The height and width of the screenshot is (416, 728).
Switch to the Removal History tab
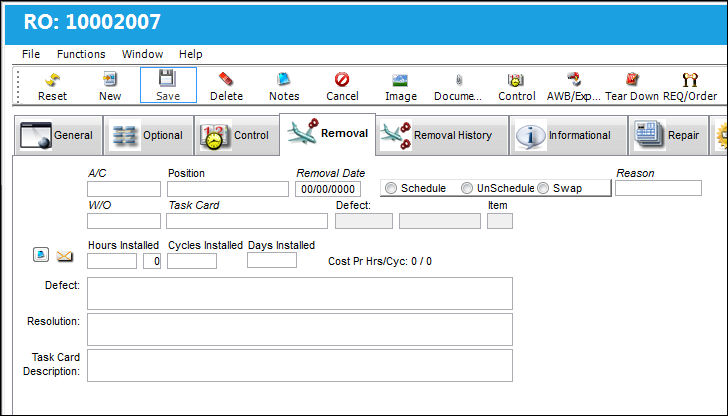click(x=442, y=135)
